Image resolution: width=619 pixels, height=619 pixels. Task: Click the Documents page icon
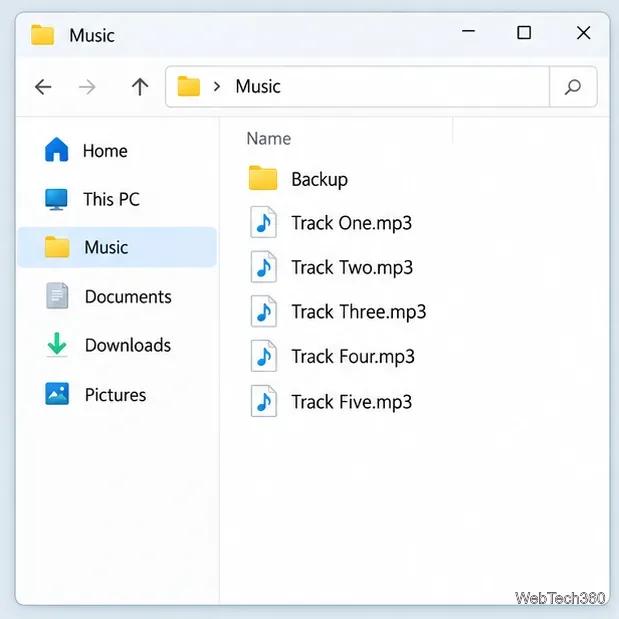coord(57,295)
